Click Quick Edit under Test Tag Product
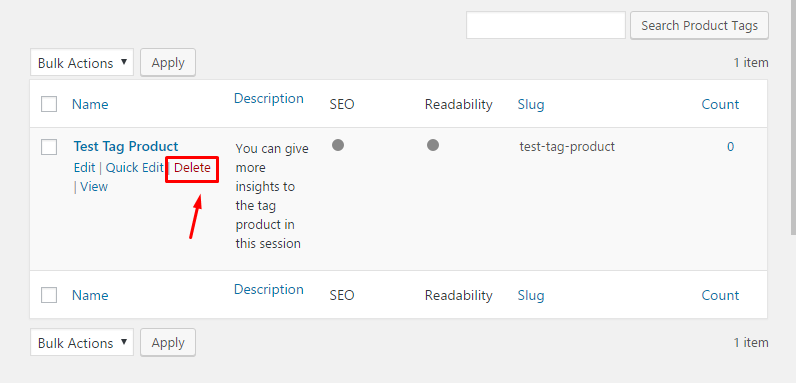The image size is (796, 383). pyautogui.click(x=135, y=168)
